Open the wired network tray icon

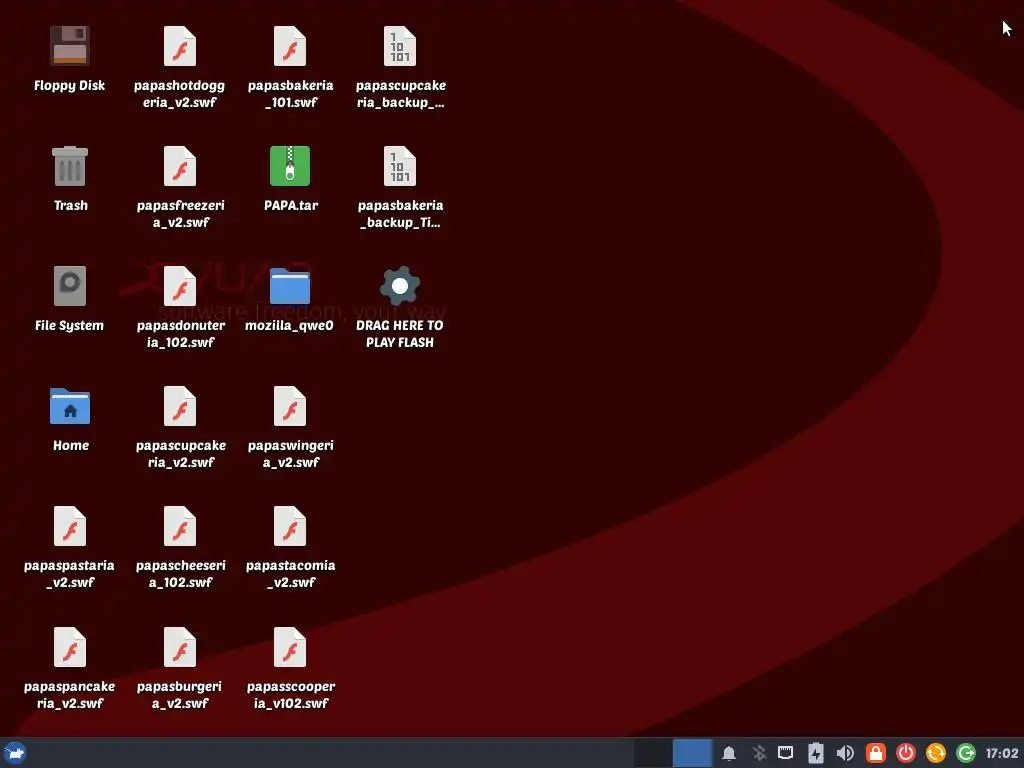(786, 753)
